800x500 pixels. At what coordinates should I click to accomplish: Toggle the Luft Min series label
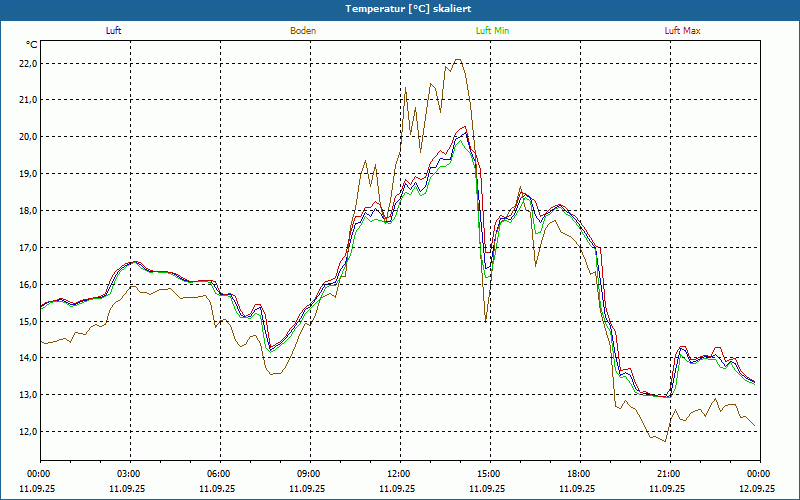[x=493, y=31]
